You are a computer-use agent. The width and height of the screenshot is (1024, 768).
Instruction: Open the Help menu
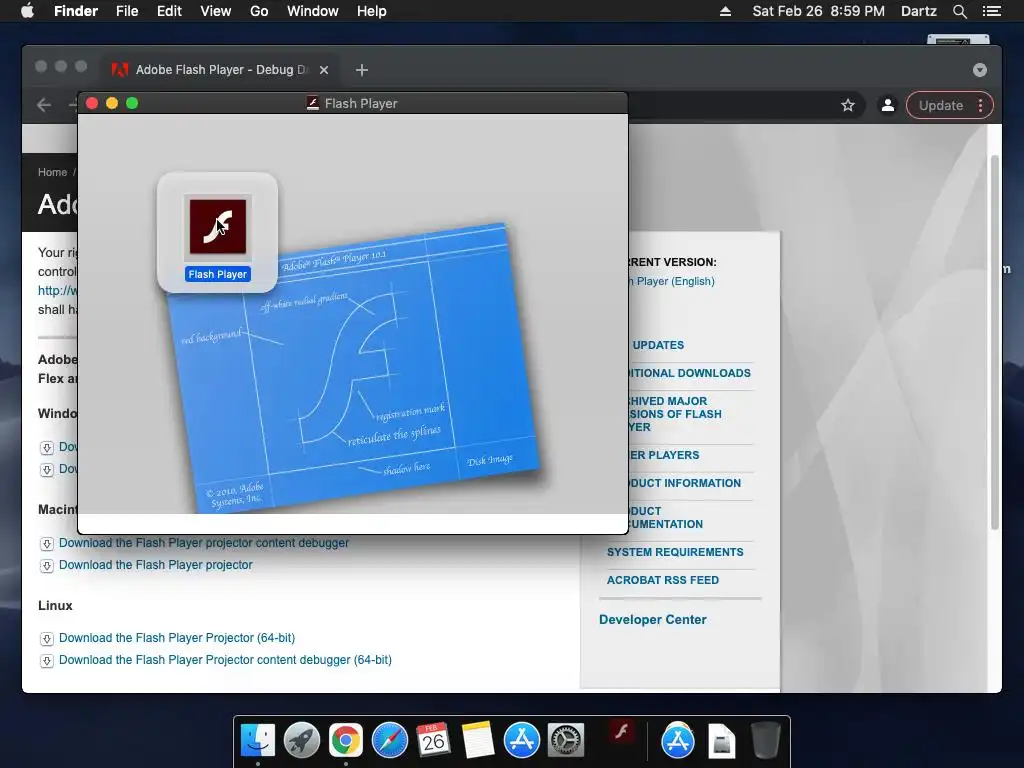pyautogui.click(x=372, y=11)
